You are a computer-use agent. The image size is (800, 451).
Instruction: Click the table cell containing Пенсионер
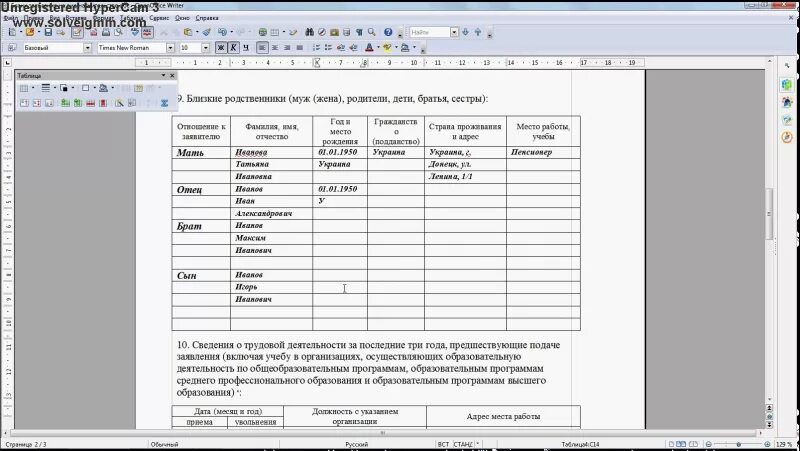click(x=543, y=152)
